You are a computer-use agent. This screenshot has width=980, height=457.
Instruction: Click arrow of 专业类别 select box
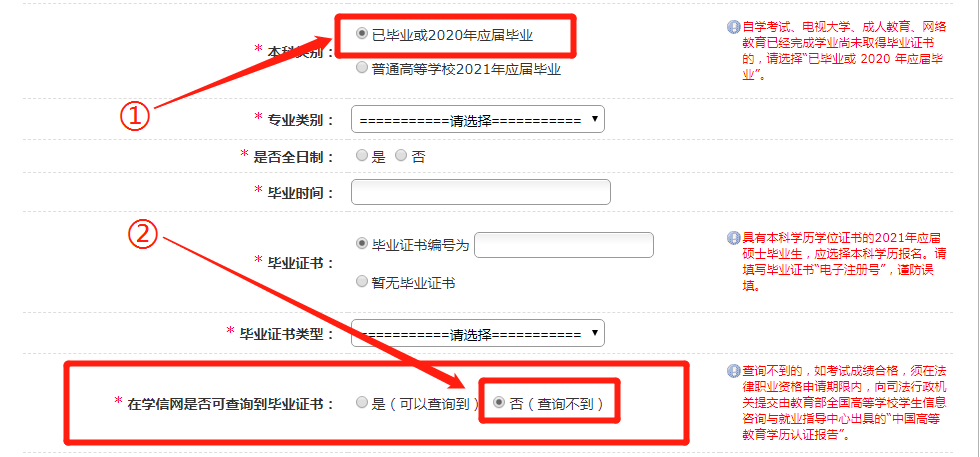(x=594, y=118)
